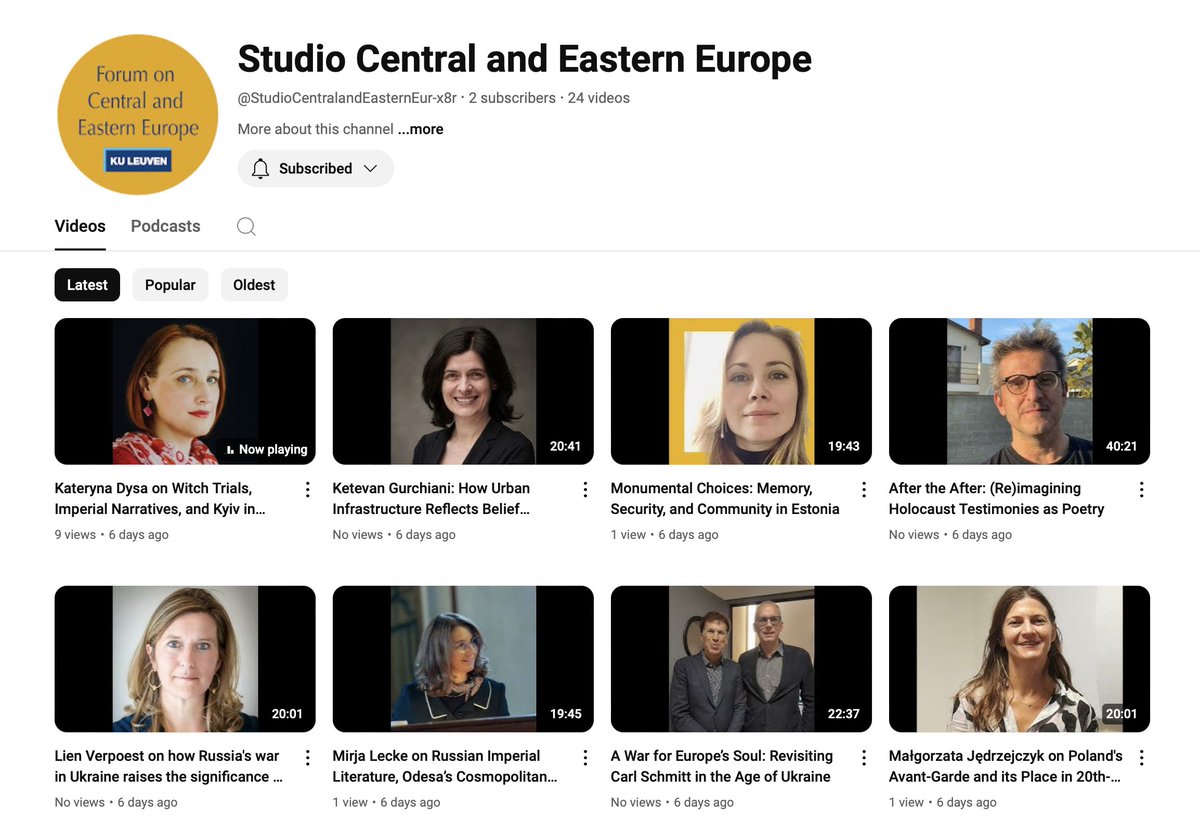
Task: Open options menu for A War for Europe's Soul
Action: coord(863,757)
